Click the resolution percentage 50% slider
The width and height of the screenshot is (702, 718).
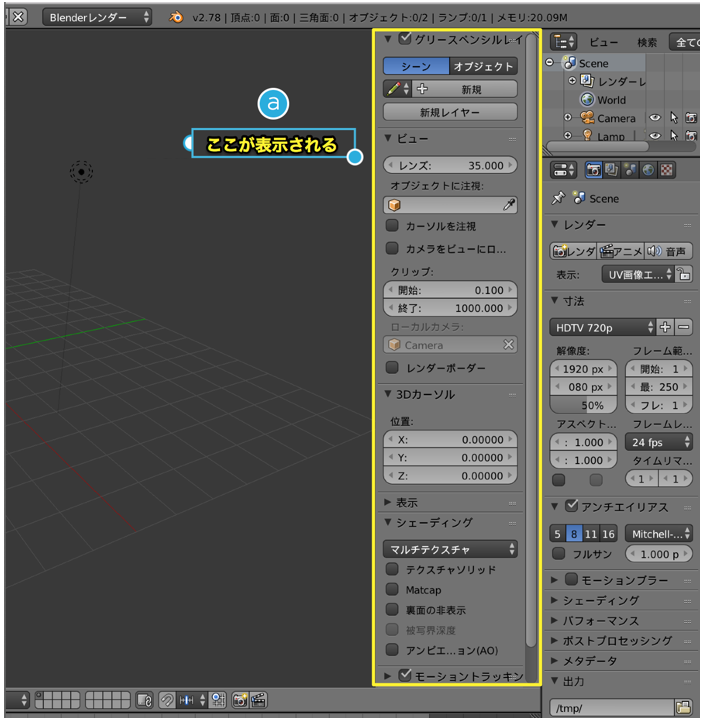(583, 405)
